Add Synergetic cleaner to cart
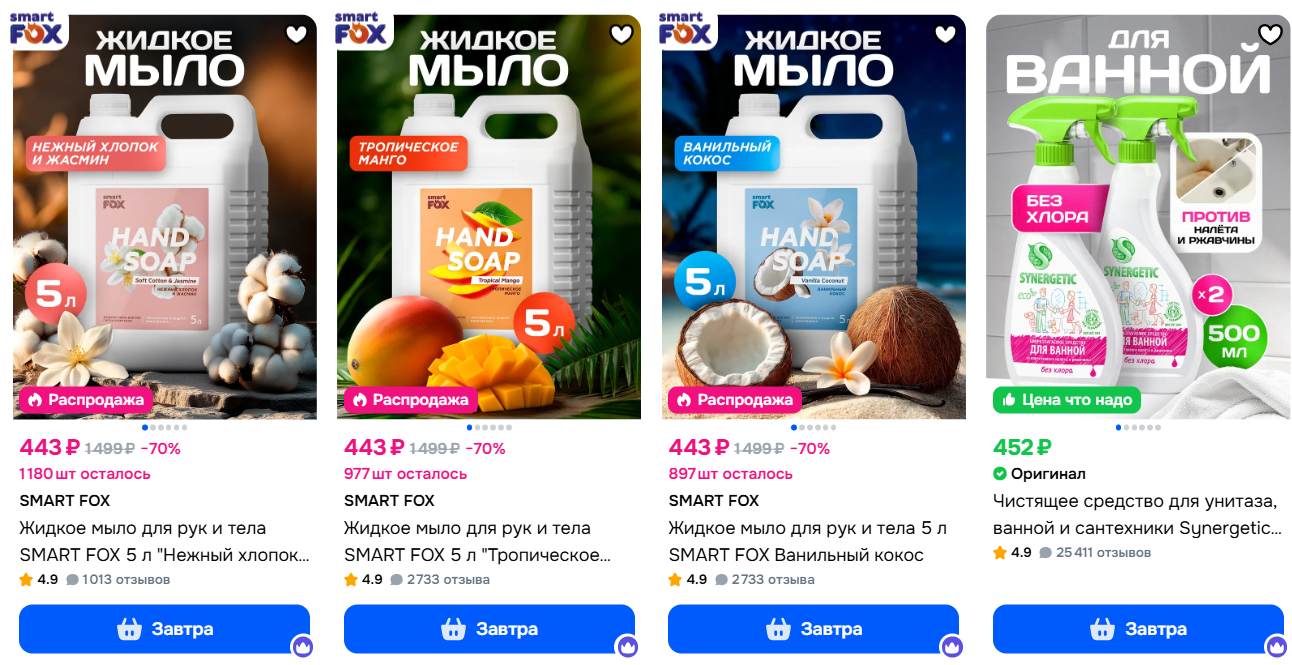 [x=1138, y=629]
